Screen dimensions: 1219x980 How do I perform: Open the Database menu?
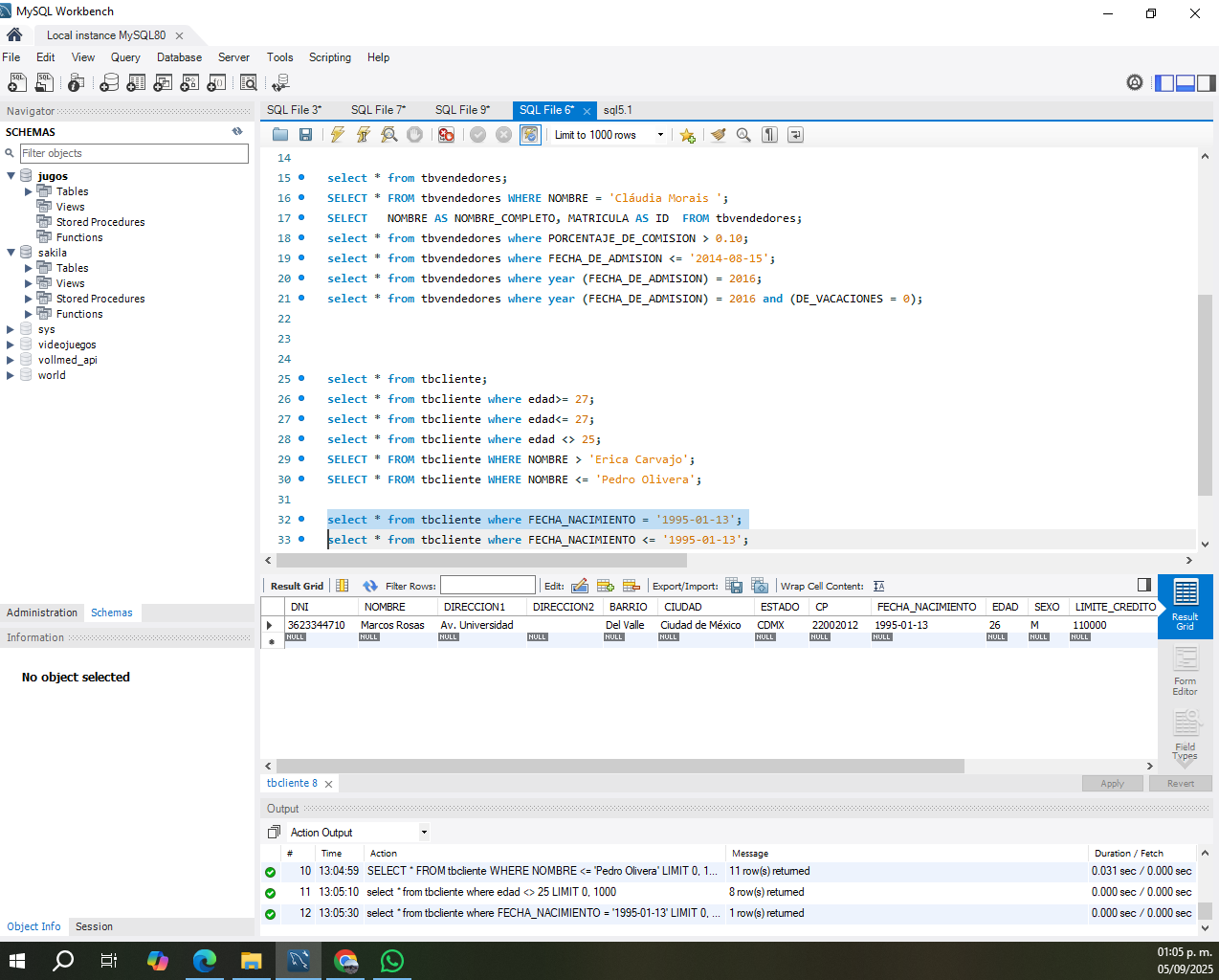tap(179, 57)
